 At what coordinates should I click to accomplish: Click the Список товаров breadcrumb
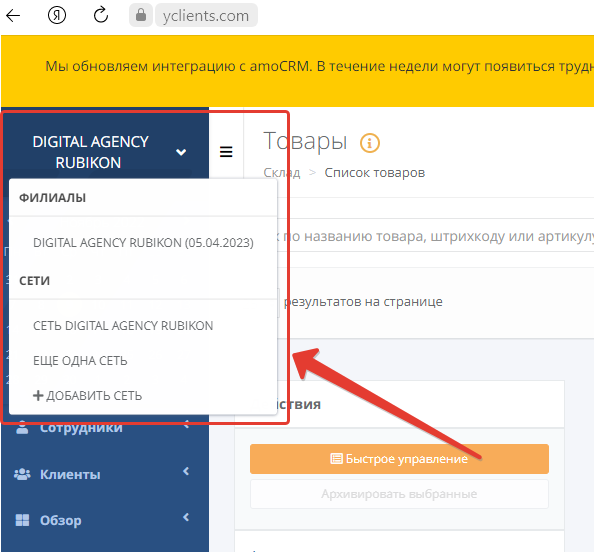tap(375, 173)
